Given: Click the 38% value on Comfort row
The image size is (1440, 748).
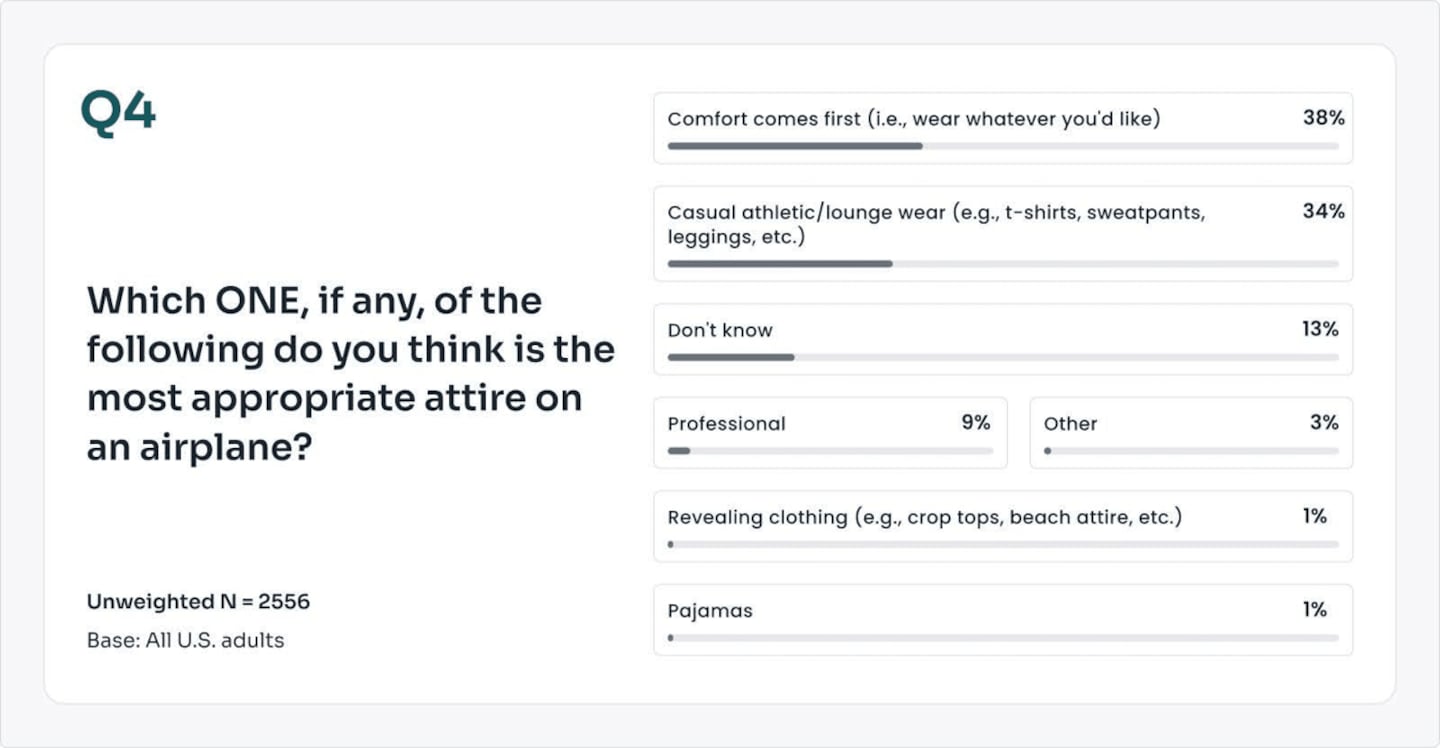Looking at the screenshot, I should 1323,118.
